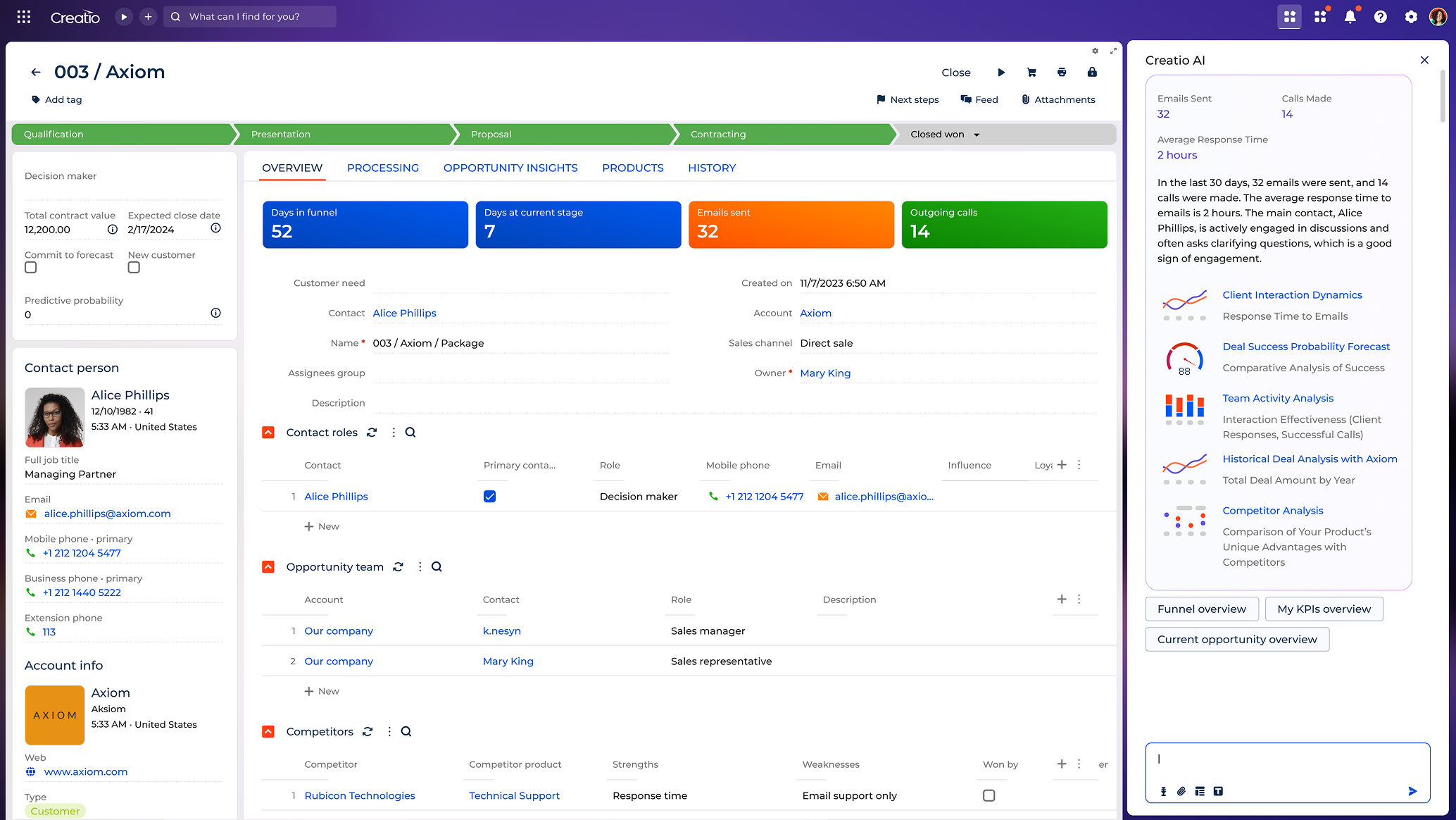This screenshot has width=1456, height=820.
Task: Refresh the Opportunity team list
Action: point(398,566)
